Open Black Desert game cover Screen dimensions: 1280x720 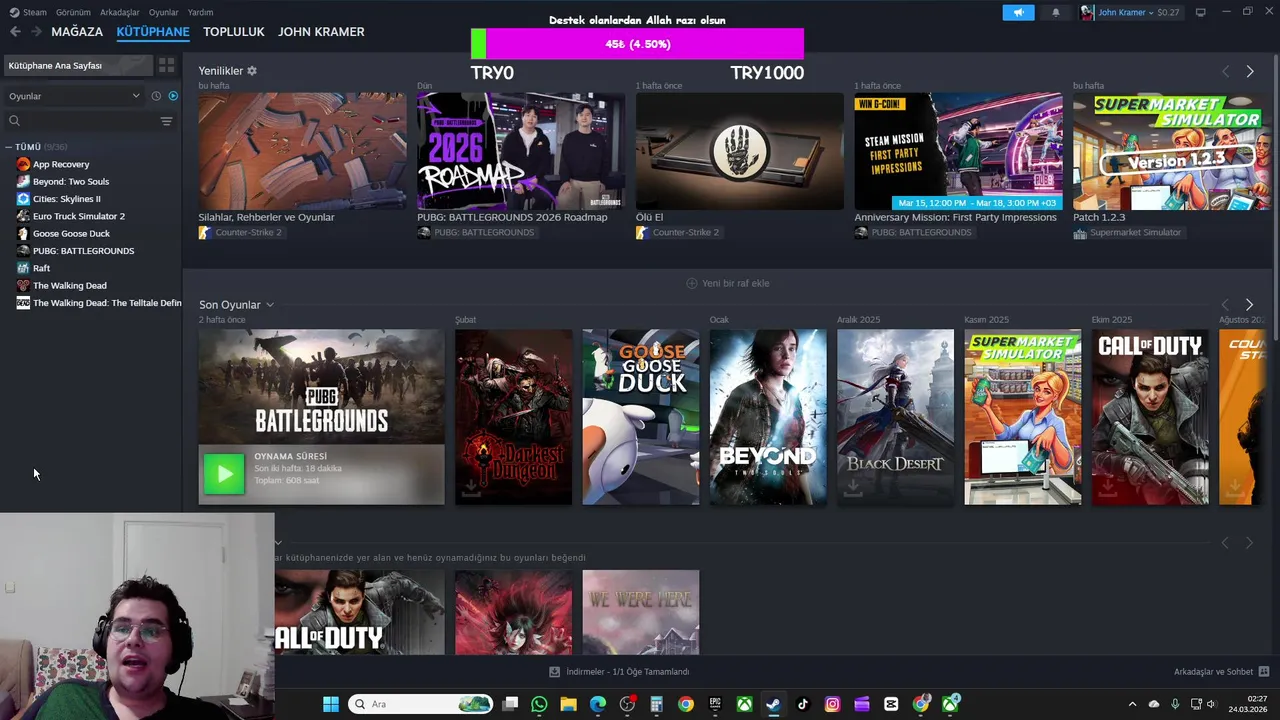896,417
